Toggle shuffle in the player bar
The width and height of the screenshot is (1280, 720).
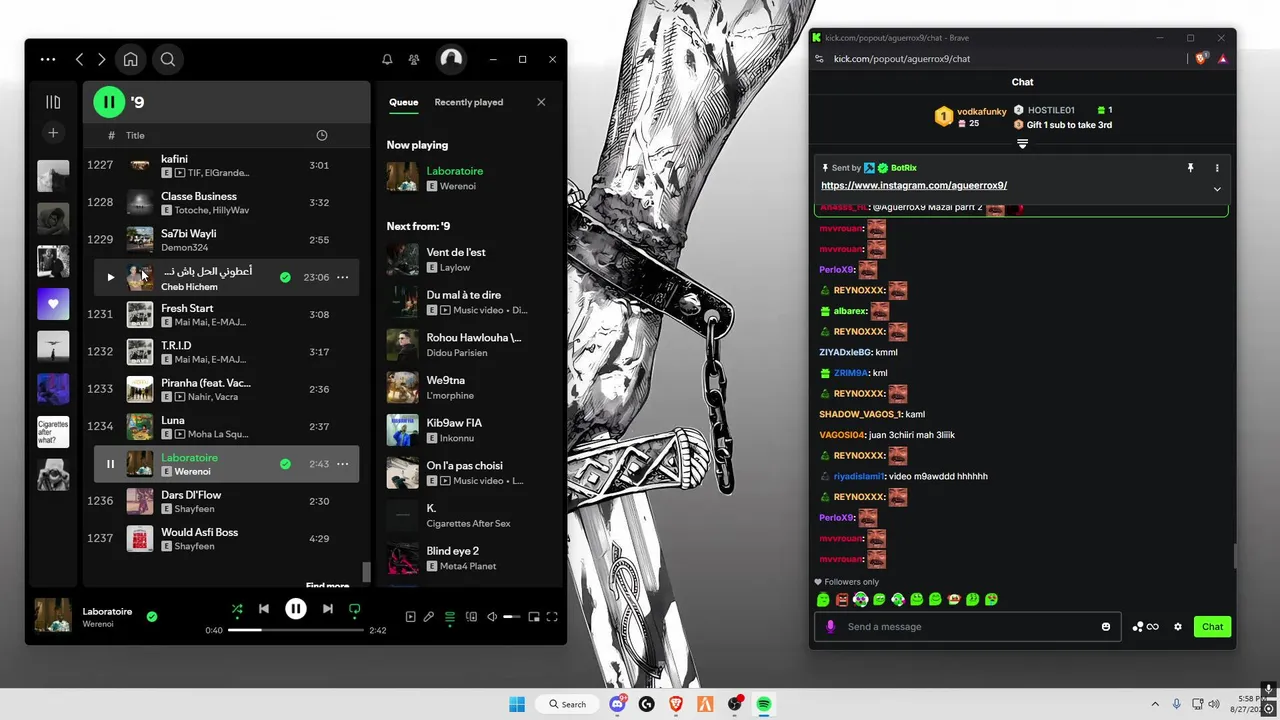(x=237, y=609)
